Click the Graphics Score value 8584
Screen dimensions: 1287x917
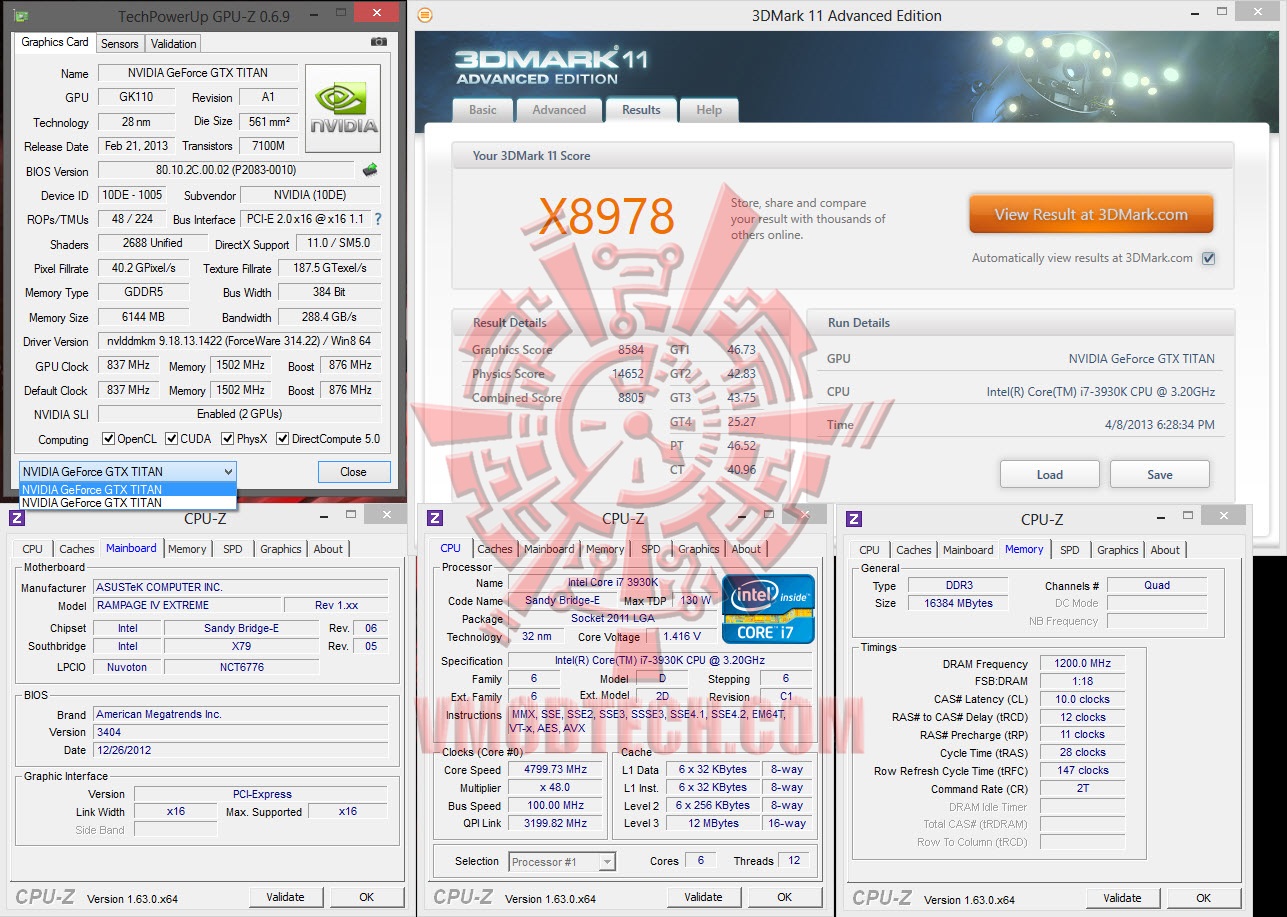pyautogui.click(x=631, y=350)
